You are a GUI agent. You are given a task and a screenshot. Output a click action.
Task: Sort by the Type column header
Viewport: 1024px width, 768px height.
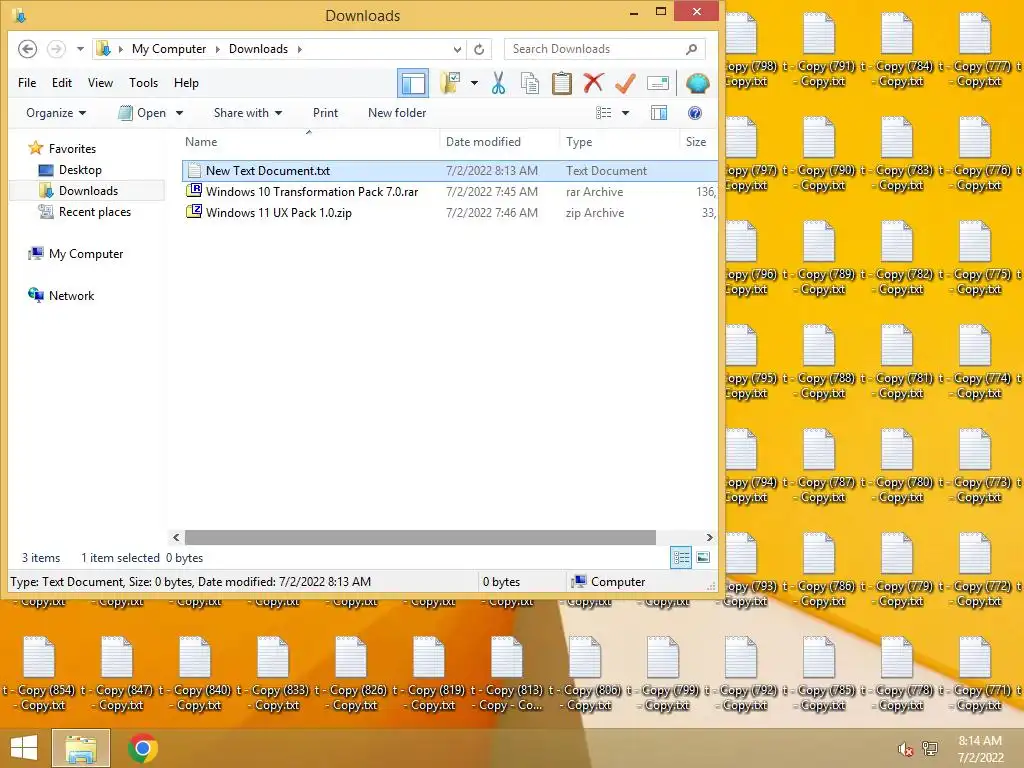coord(620,142)
